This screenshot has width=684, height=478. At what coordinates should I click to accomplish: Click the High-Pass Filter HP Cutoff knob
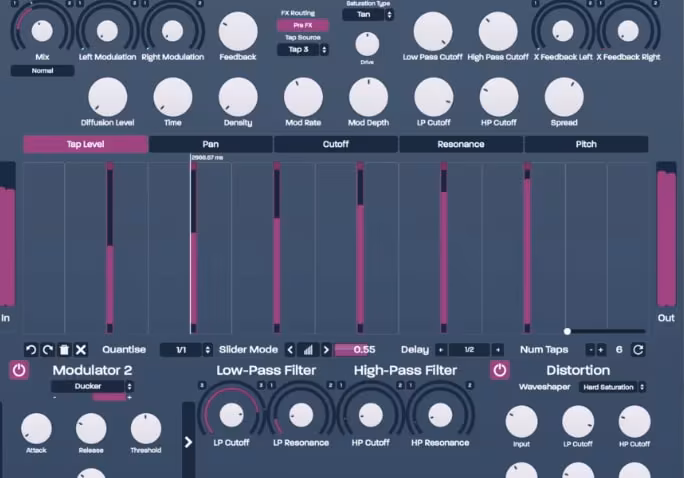tap(371, 415)
